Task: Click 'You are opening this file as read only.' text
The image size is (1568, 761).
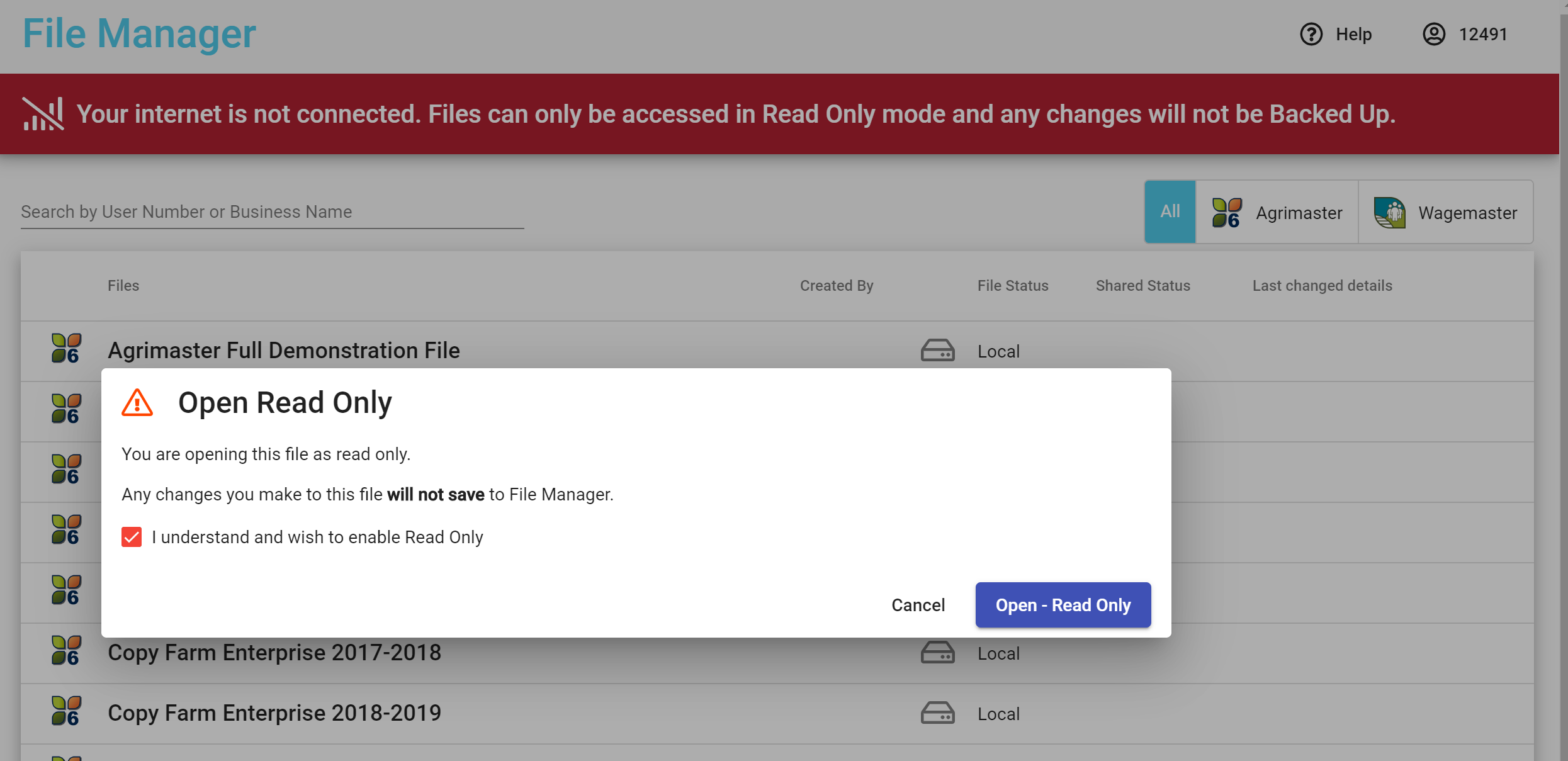Action: coord(266,454)
